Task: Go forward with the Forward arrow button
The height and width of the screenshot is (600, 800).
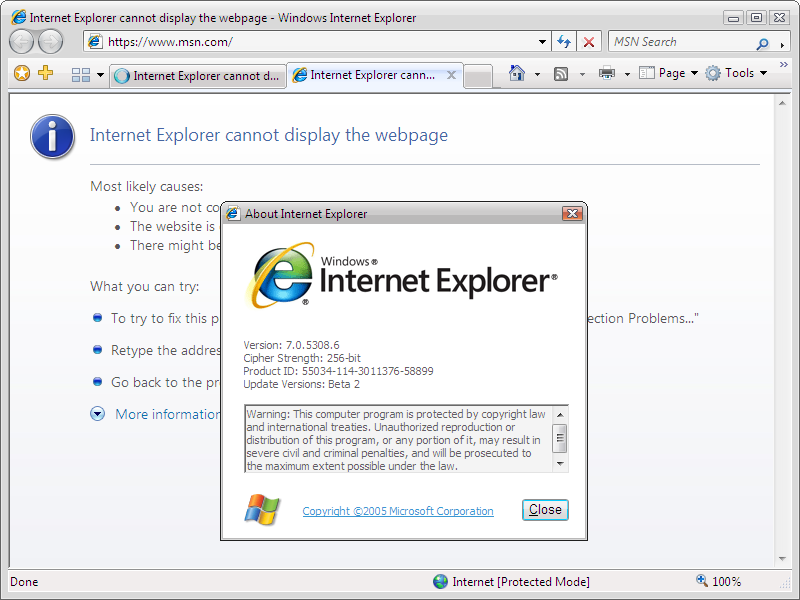Action: point(51,41)
